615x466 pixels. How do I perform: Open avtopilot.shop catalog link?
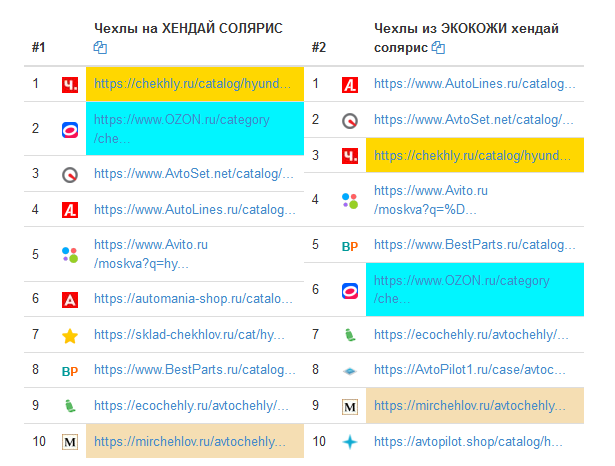pos(468,442)
